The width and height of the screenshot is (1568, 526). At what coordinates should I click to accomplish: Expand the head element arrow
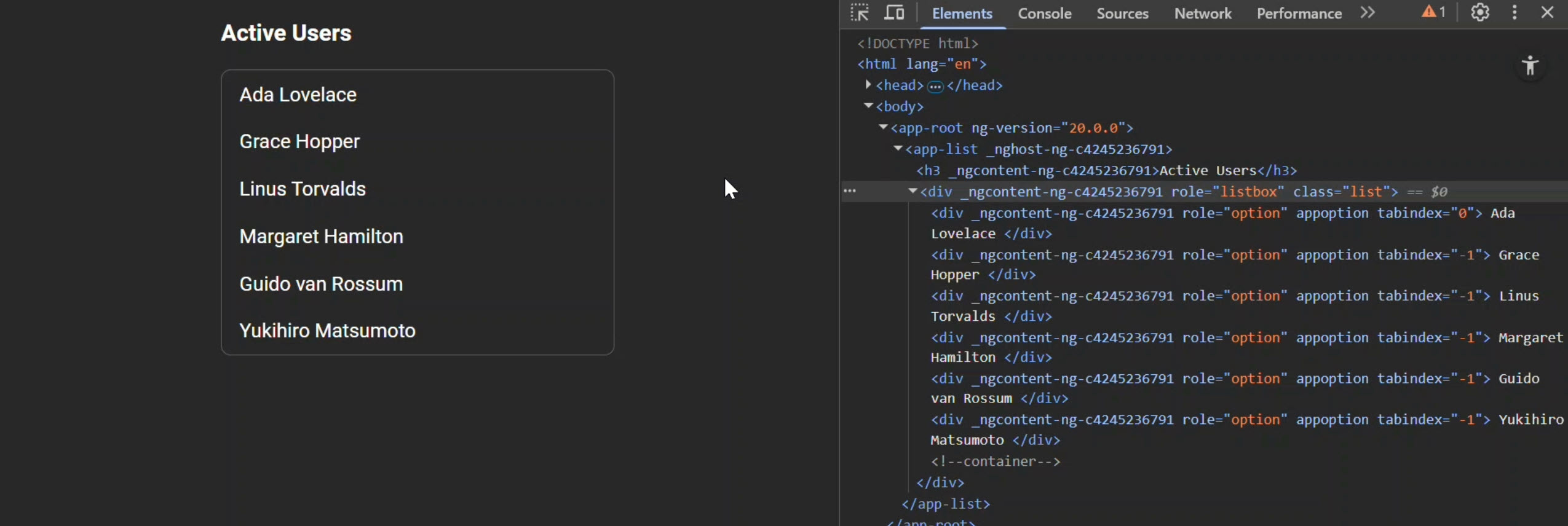(868, 85)
